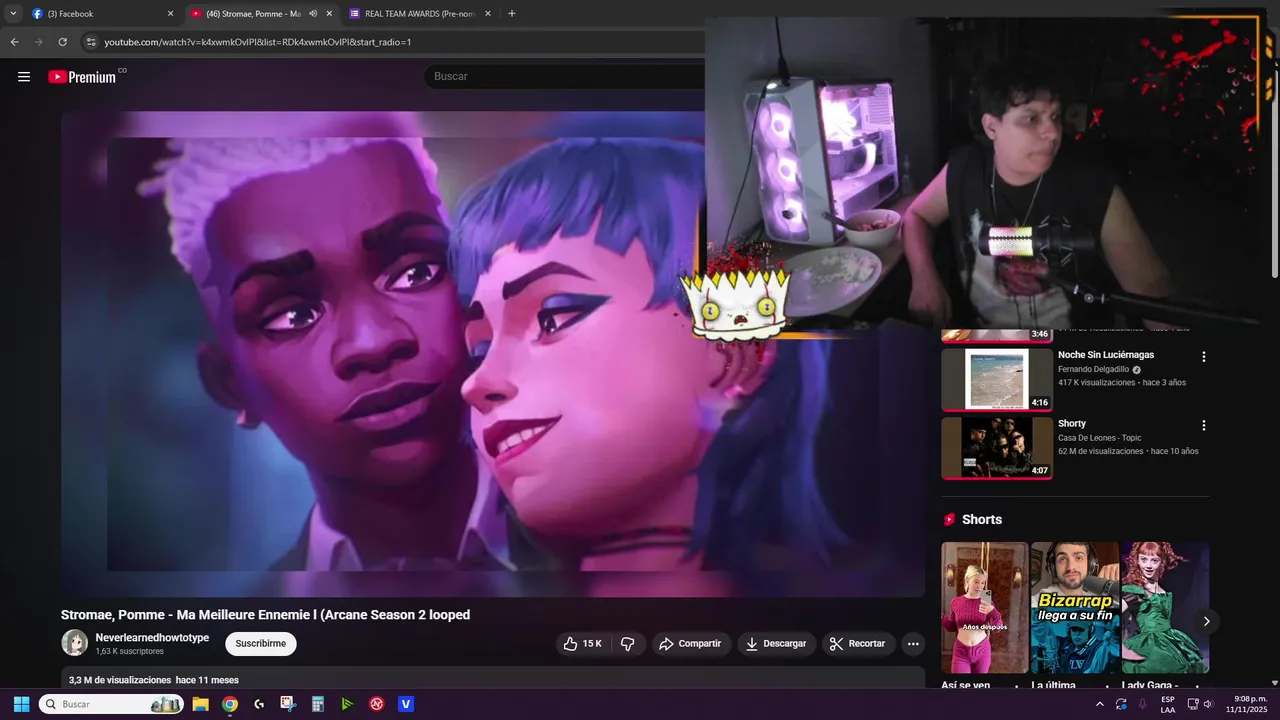This screenshot has height=720, width=1280.
Task: Click 3,3 M de visualizaciones text
Action: 120,680
